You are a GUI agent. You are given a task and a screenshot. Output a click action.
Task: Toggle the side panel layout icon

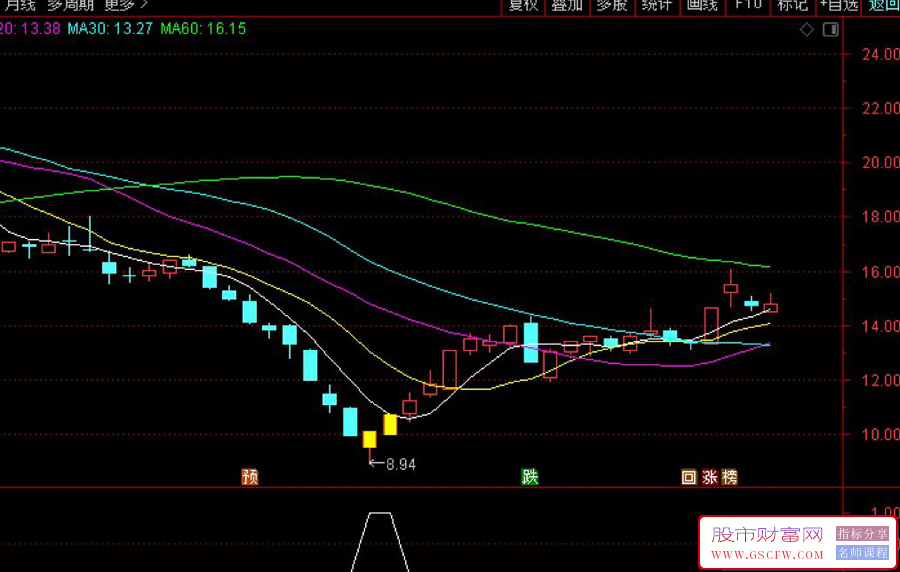click(831, 29)
